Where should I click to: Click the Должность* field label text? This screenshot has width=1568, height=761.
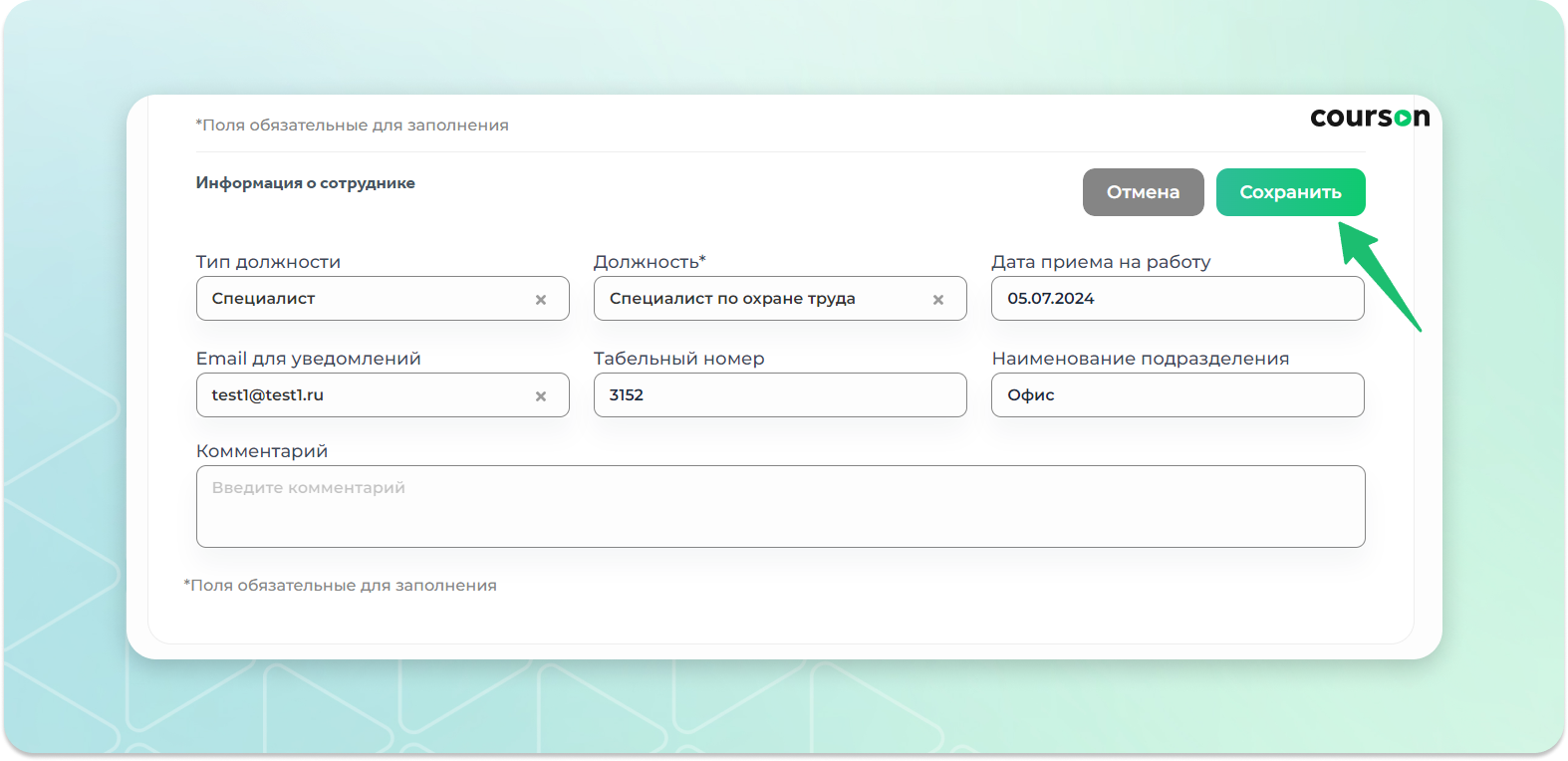649,262
